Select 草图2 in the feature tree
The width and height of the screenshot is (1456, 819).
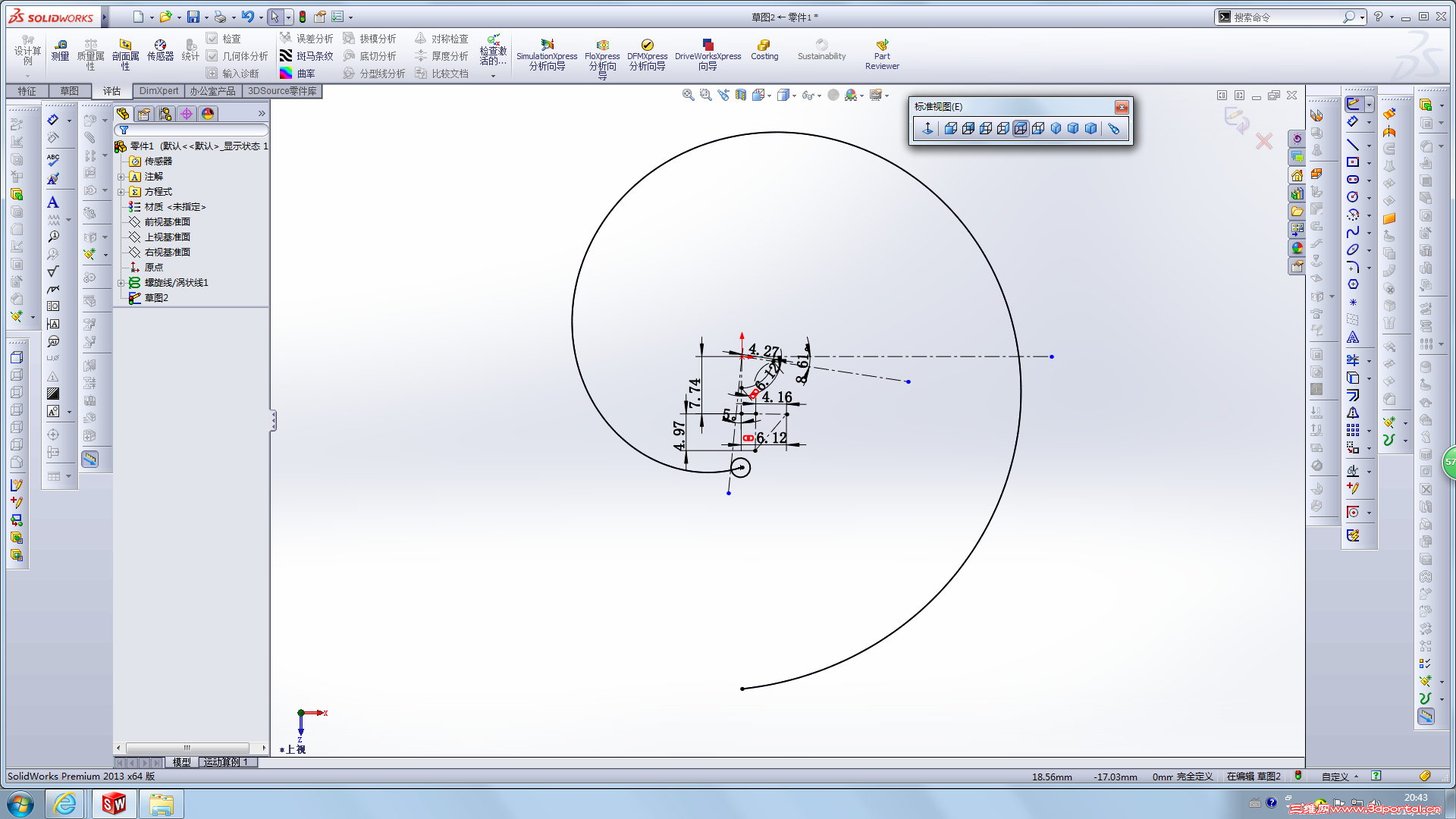coord(155,298)
